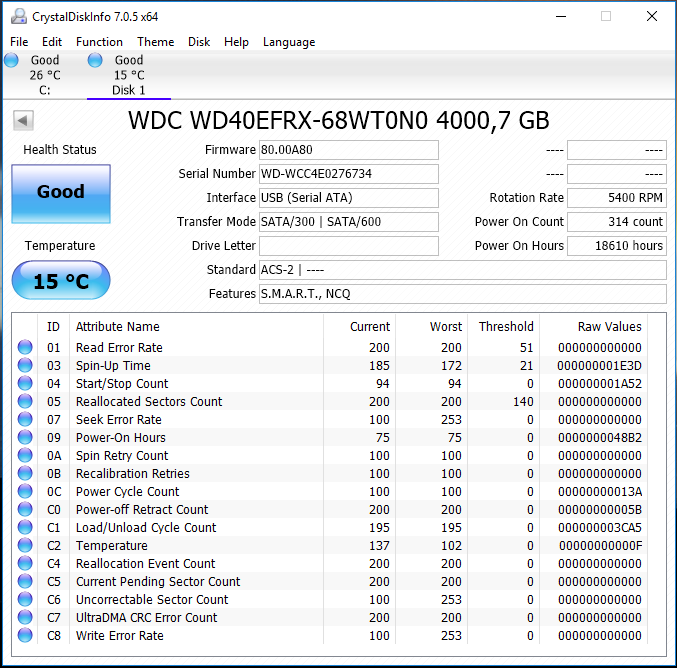
Task: Select the Read Error Rate attribute name
Action: pos(119,347)
